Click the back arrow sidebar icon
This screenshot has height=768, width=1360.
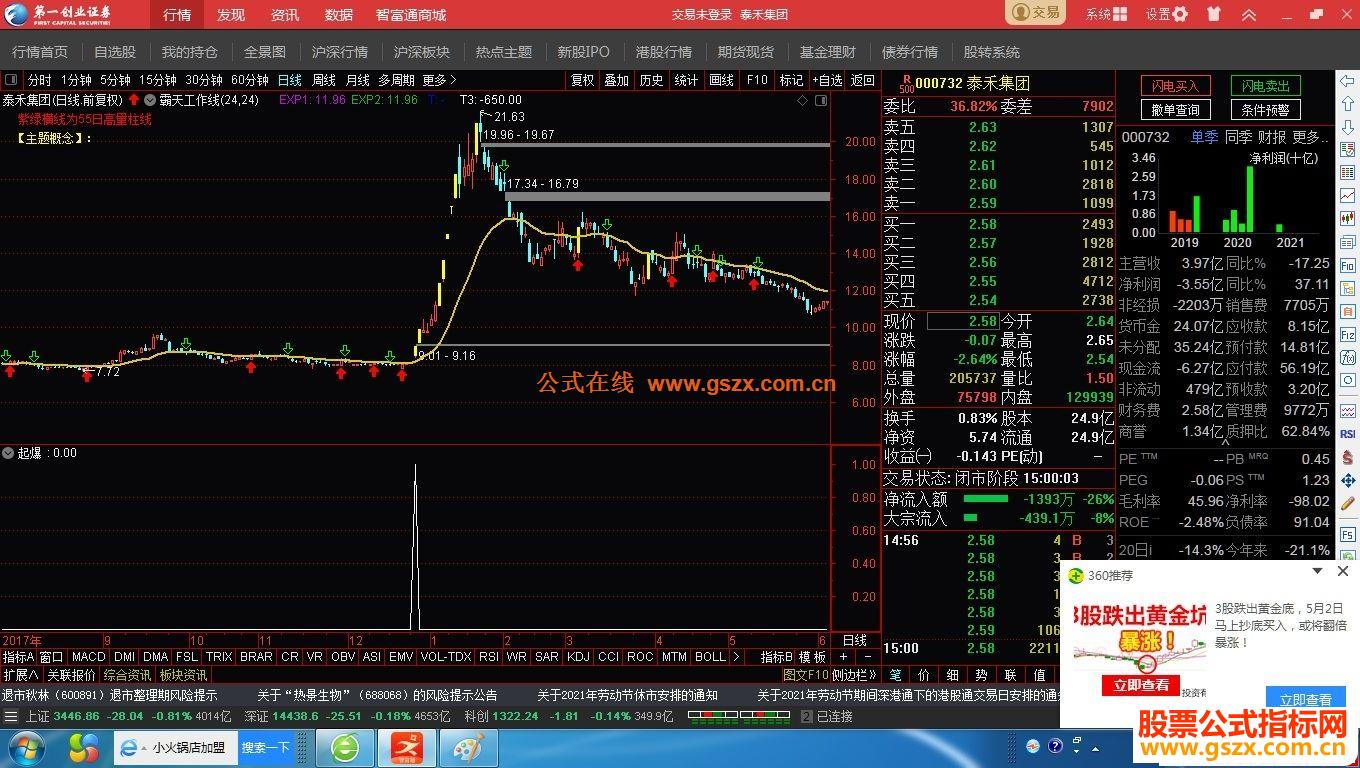[x=1347, y=81]
